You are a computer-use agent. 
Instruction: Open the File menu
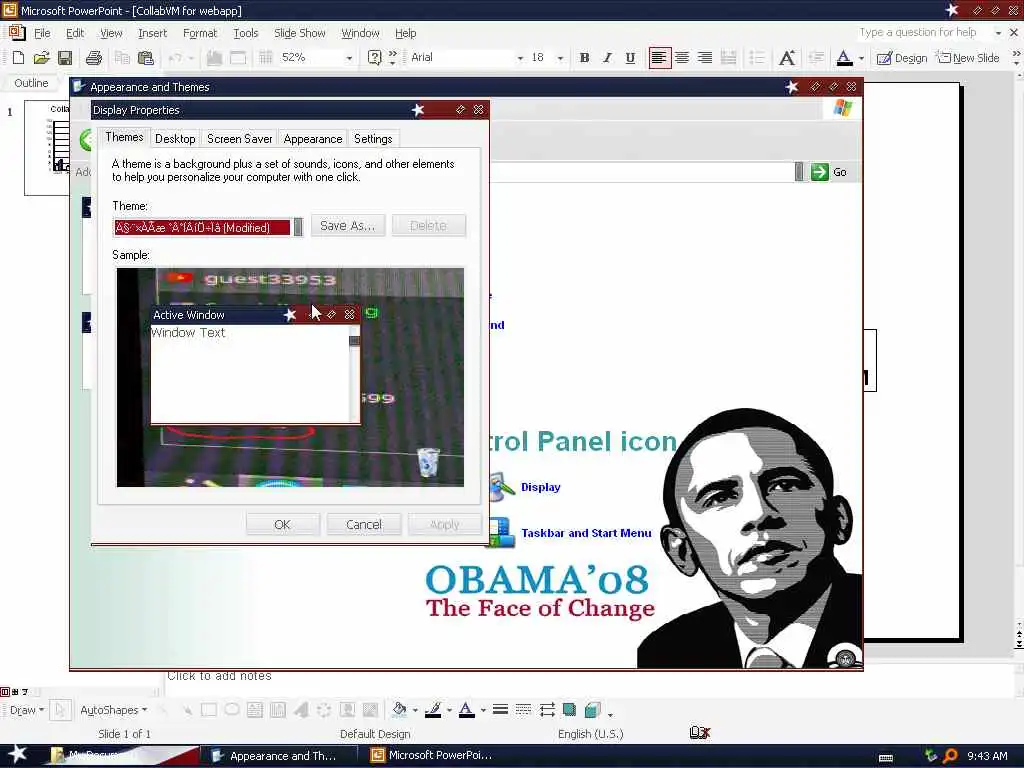pyautogui.click(x=42, y=33)
